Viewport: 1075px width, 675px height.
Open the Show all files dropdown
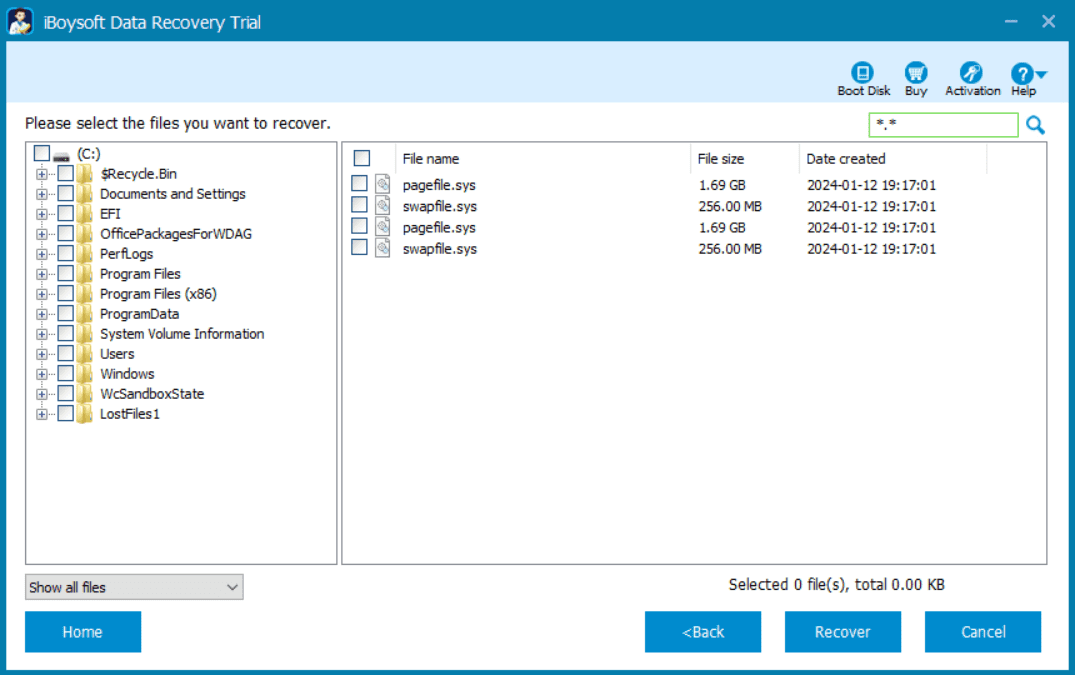(133, 587)
